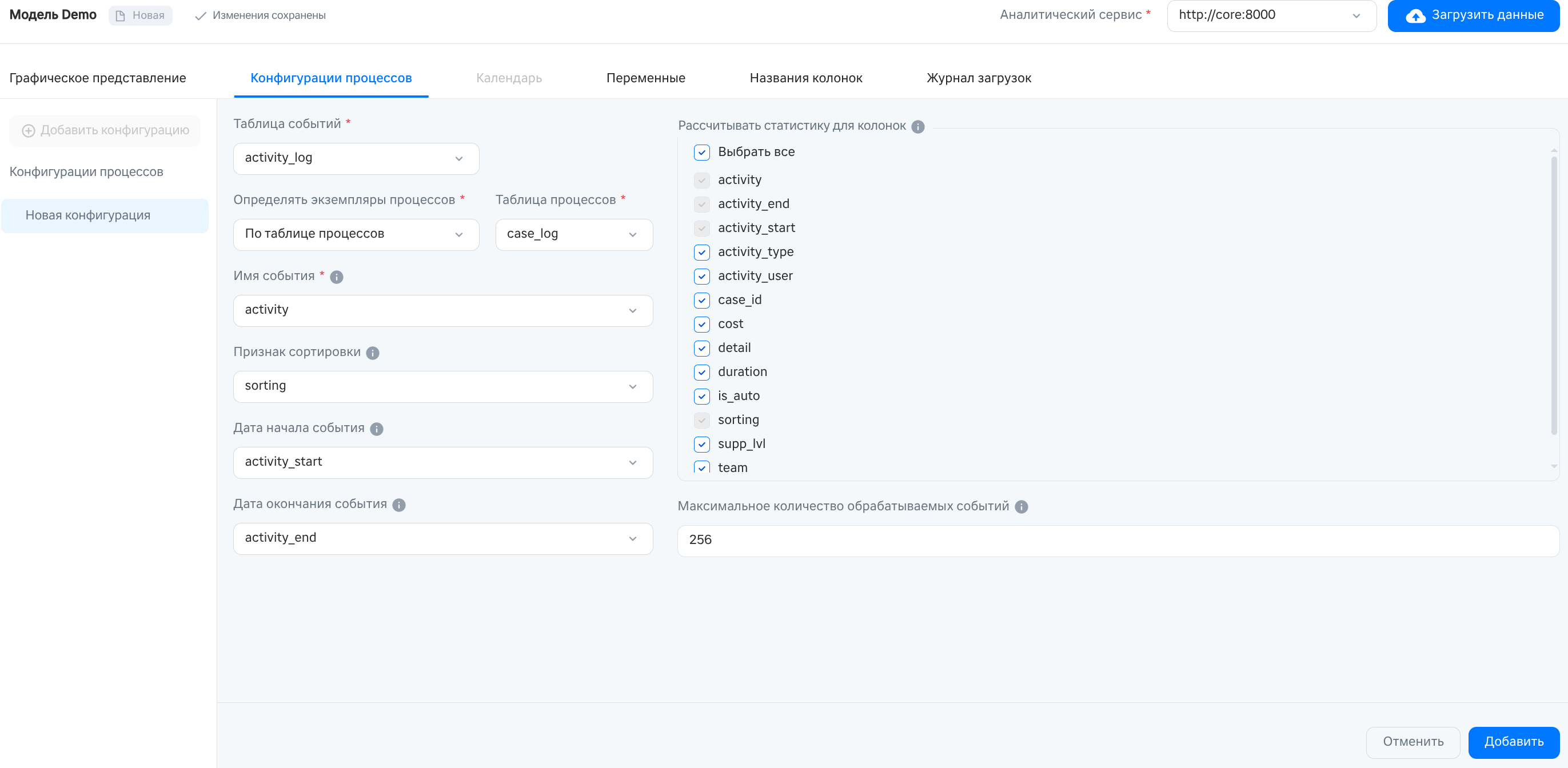
Task: Switch to Графическое представление tab
Action: coord(98,78)
